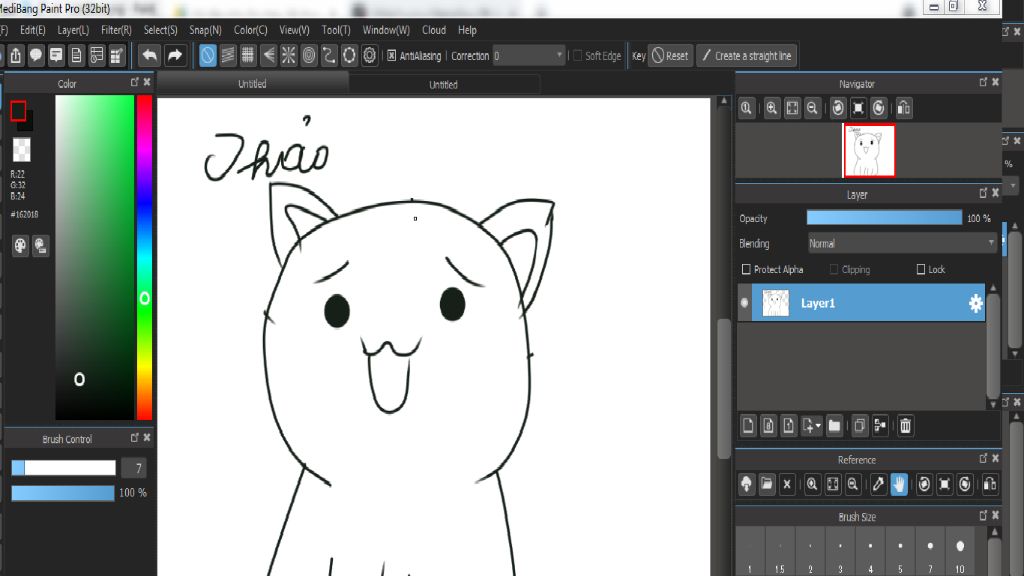The height and width of the screenshot is (576, 1024).
Task: Click the Redo arrow in the toolbar
Action: click(x=174, y=56)
